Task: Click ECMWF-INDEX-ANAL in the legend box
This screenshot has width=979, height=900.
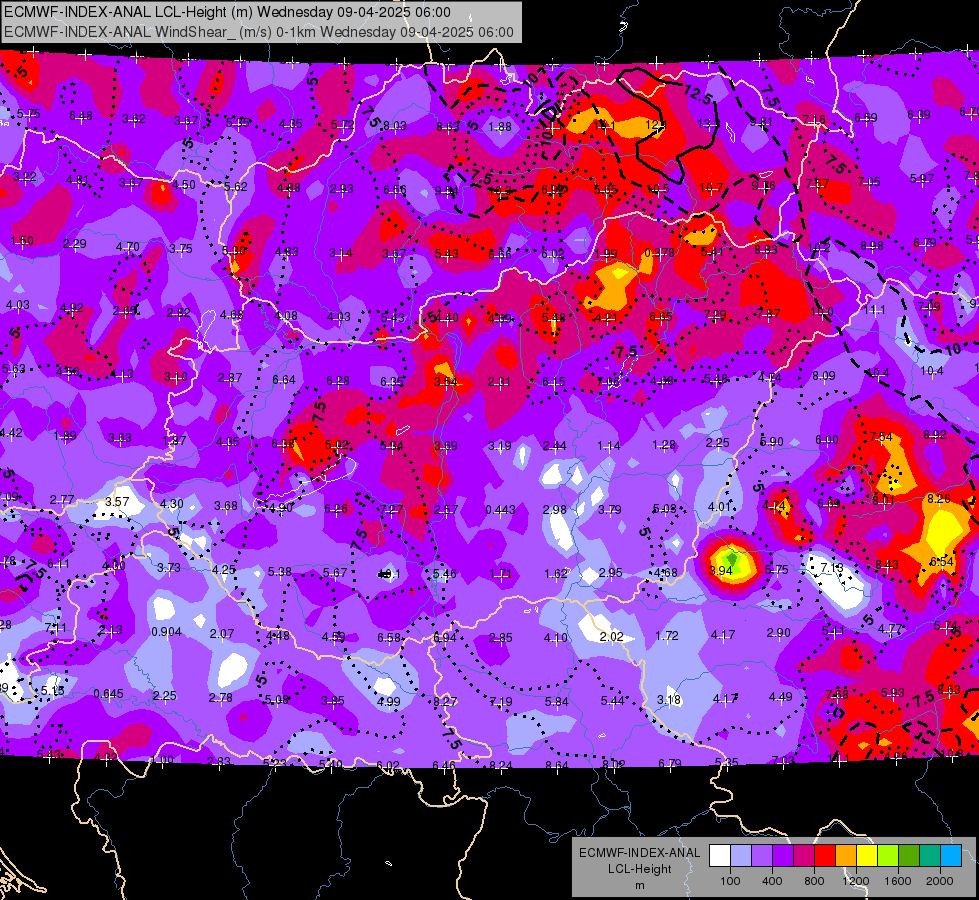Action: pos(639,853)
